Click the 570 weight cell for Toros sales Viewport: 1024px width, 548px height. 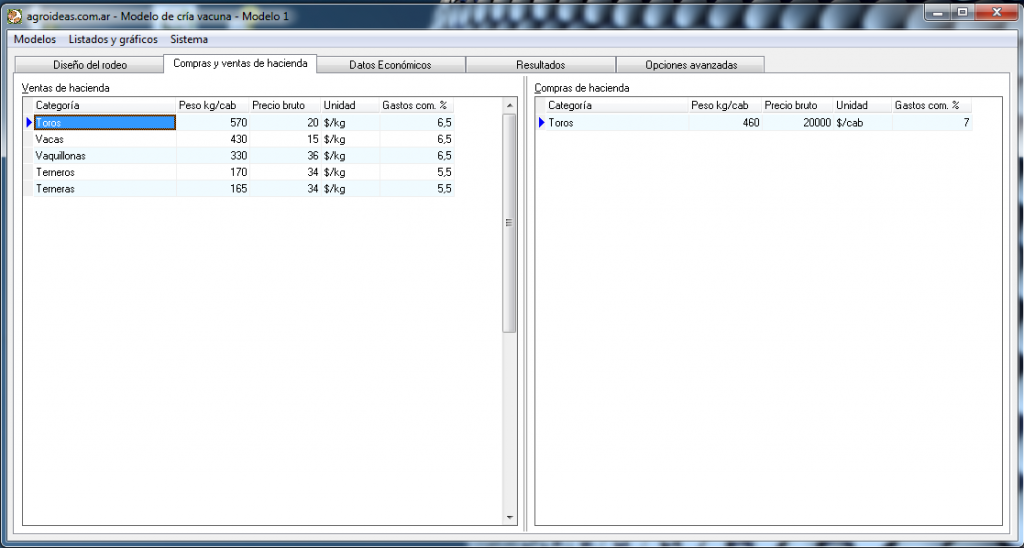213,122
